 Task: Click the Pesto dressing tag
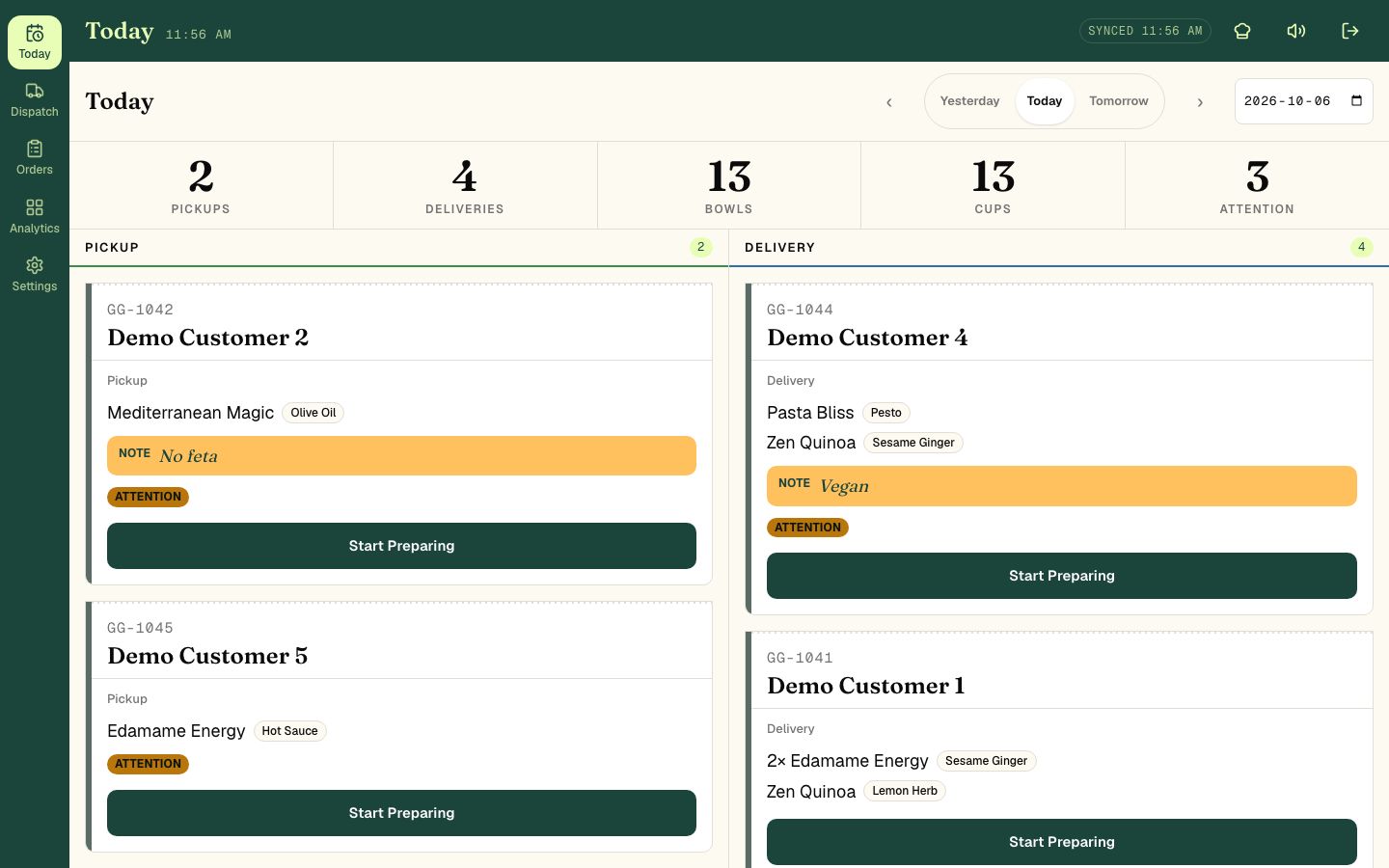[885, 413]
